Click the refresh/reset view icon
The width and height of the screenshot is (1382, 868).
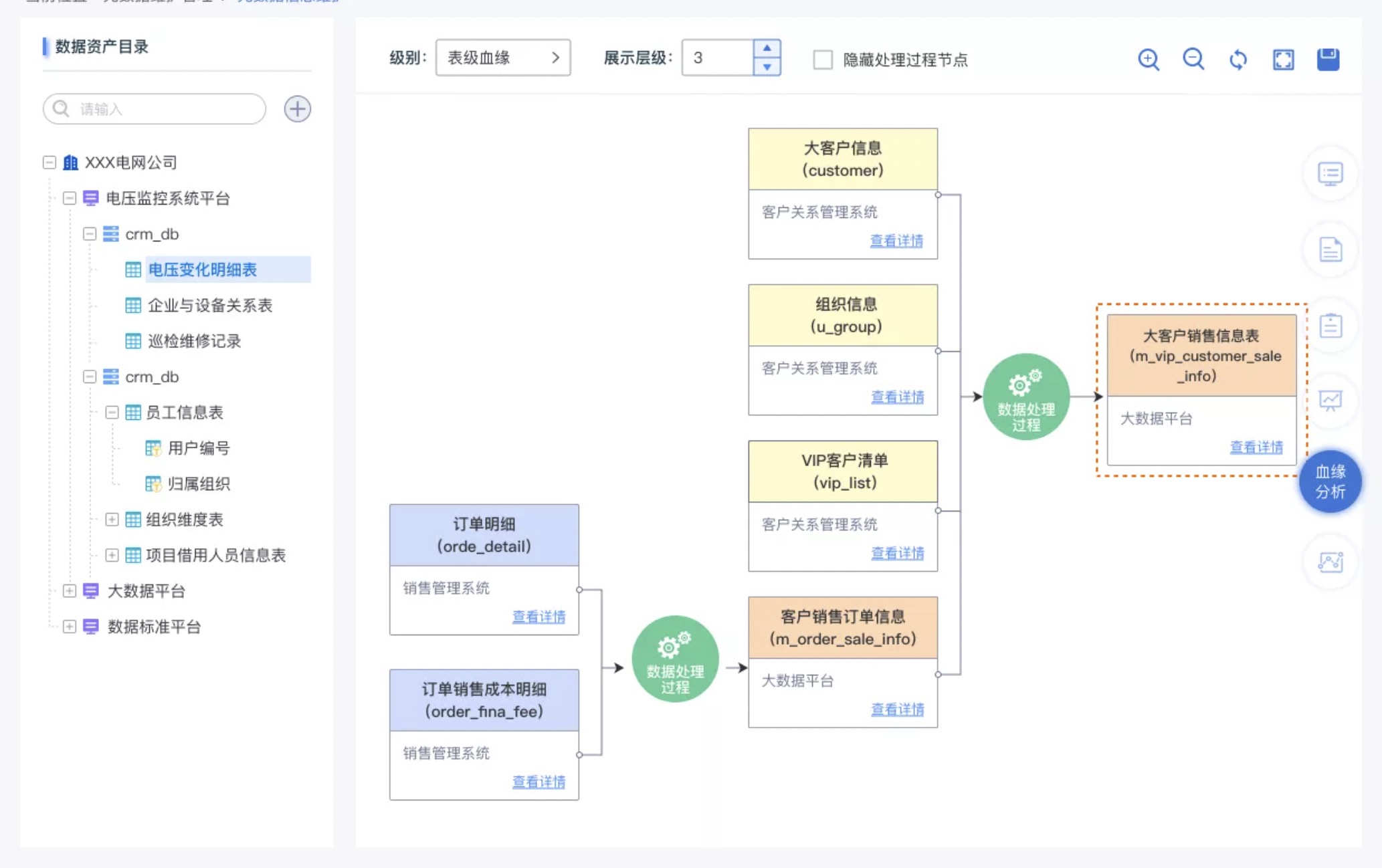click(1238, 60)
